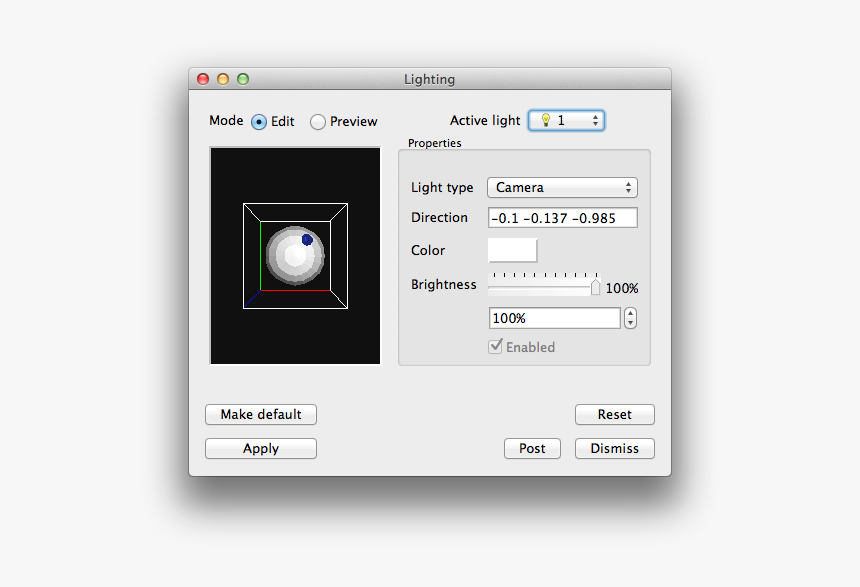Viewport: 860px width, 587px height.
Task: Switch to Preview mode
Action: 317,121
